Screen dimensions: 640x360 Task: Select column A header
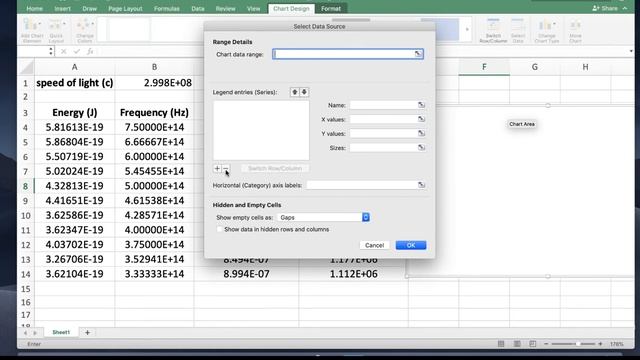pos(74,67)
